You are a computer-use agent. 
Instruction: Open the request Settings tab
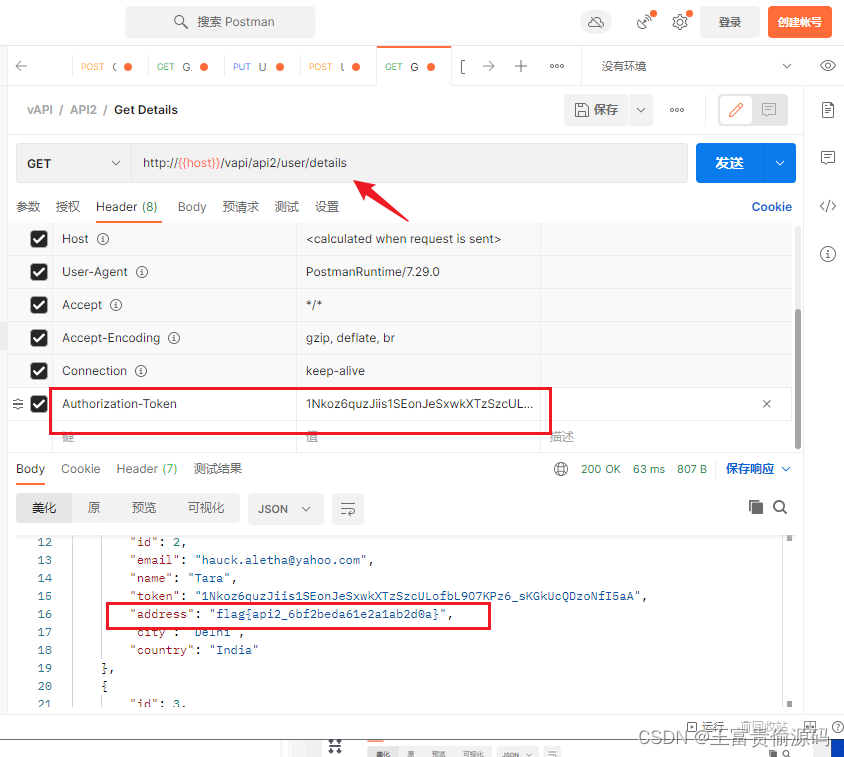click(x=327, y=207)
